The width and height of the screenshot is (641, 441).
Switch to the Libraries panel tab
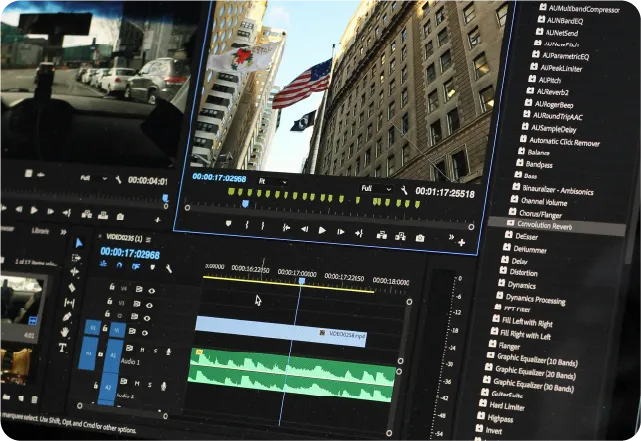(x=41, y=230)
